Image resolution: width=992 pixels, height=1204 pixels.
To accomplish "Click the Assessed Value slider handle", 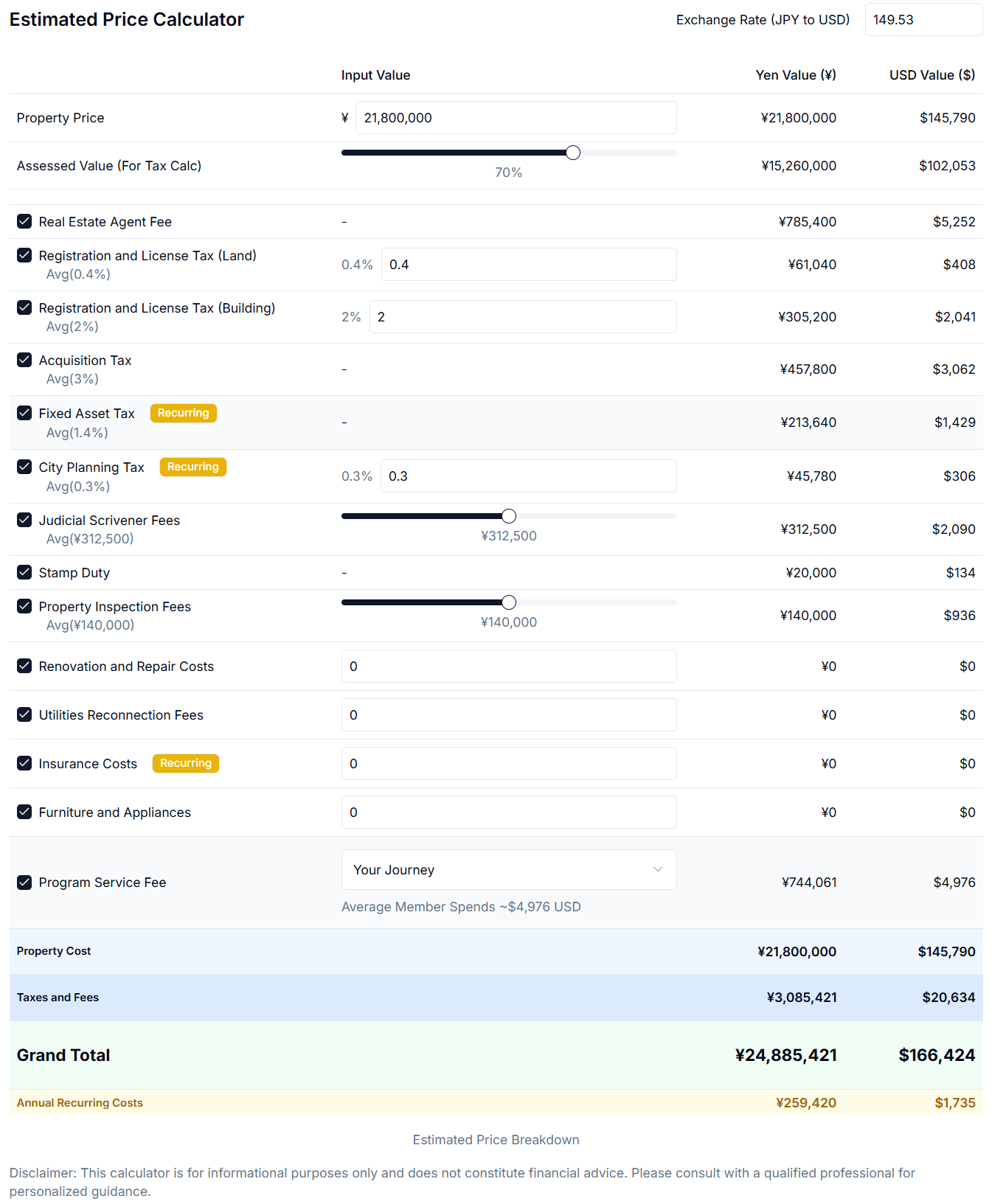I will [573, 153].
